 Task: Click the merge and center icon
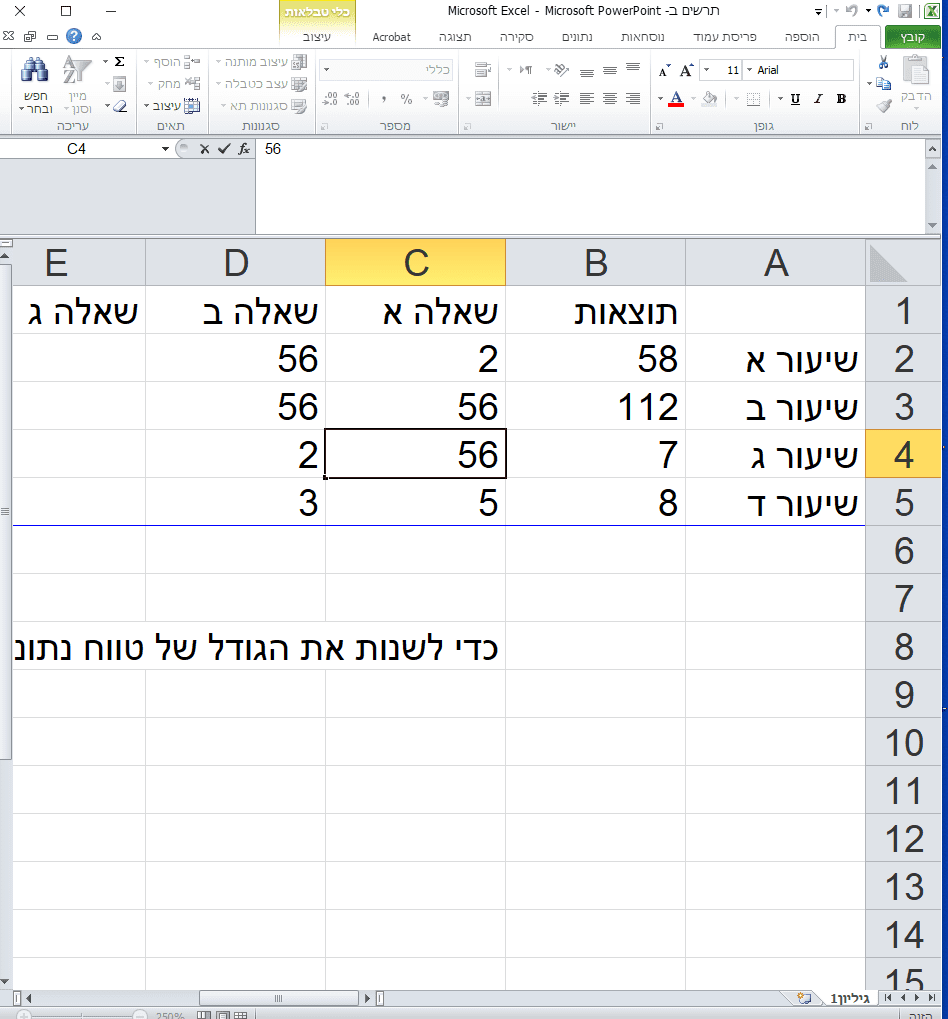(483, 99)
